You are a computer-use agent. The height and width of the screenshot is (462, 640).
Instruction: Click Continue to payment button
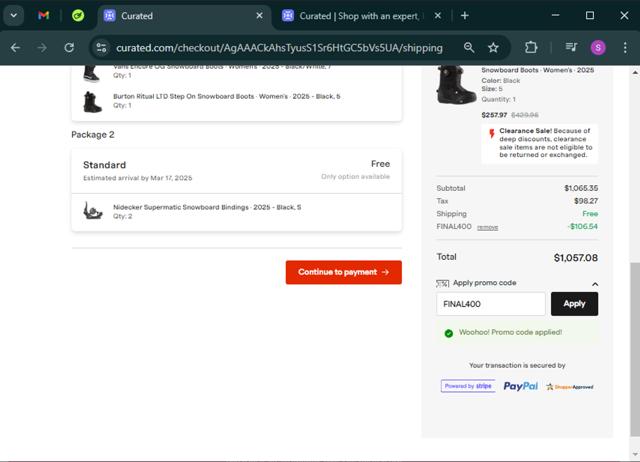344,272
